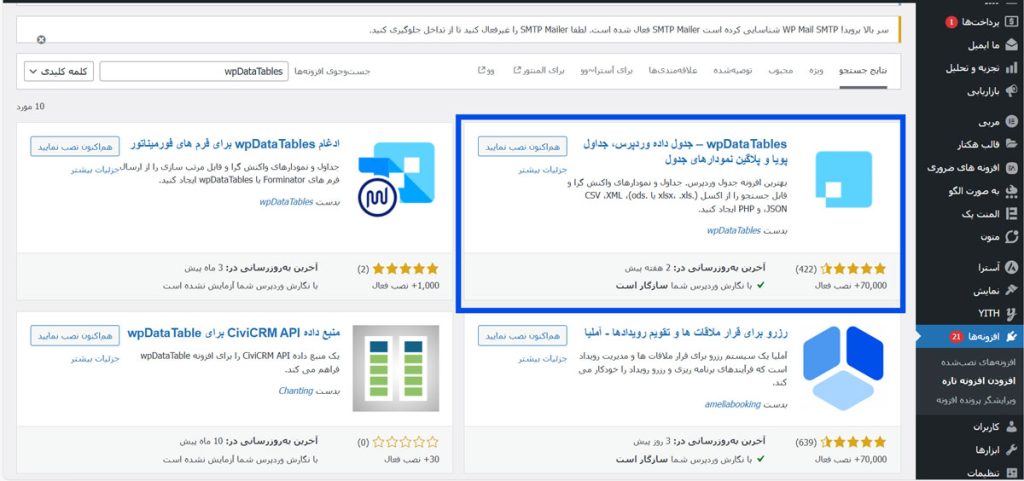Screen dimensions: 1024x481
Task: Switch to the توصیه‌شده tab
Action: [x=732, y=70]
